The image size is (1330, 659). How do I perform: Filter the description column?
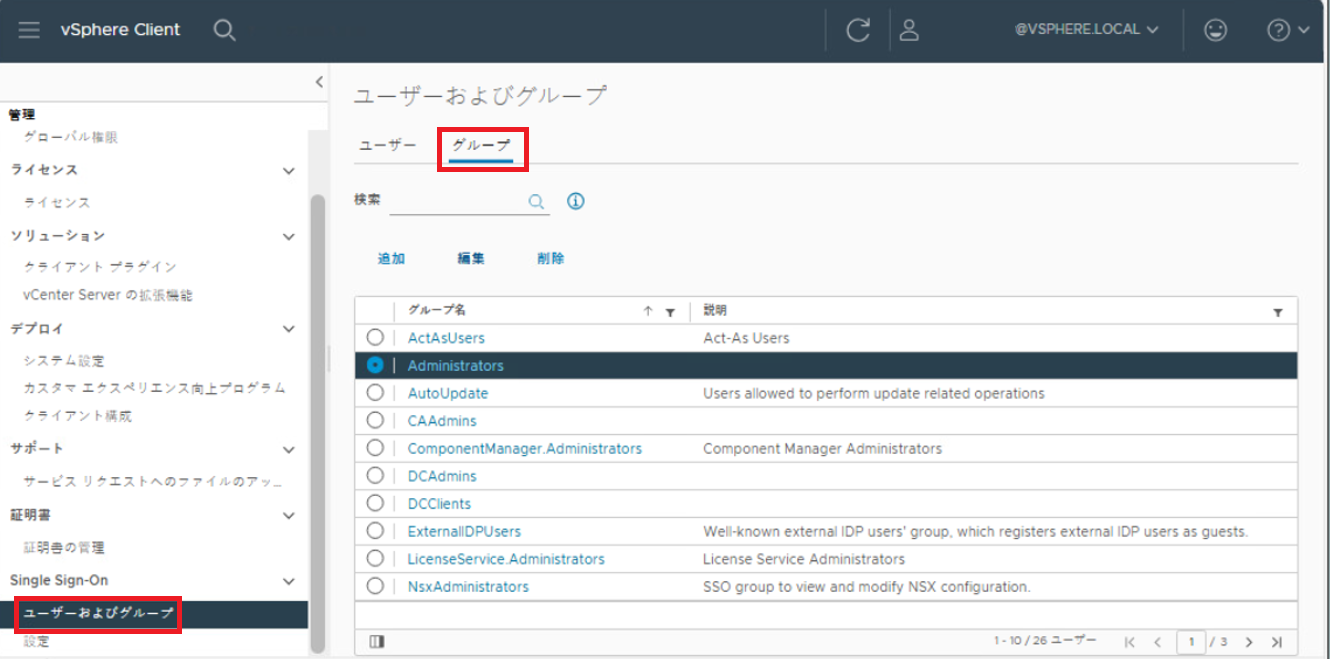click(1278, 312)
